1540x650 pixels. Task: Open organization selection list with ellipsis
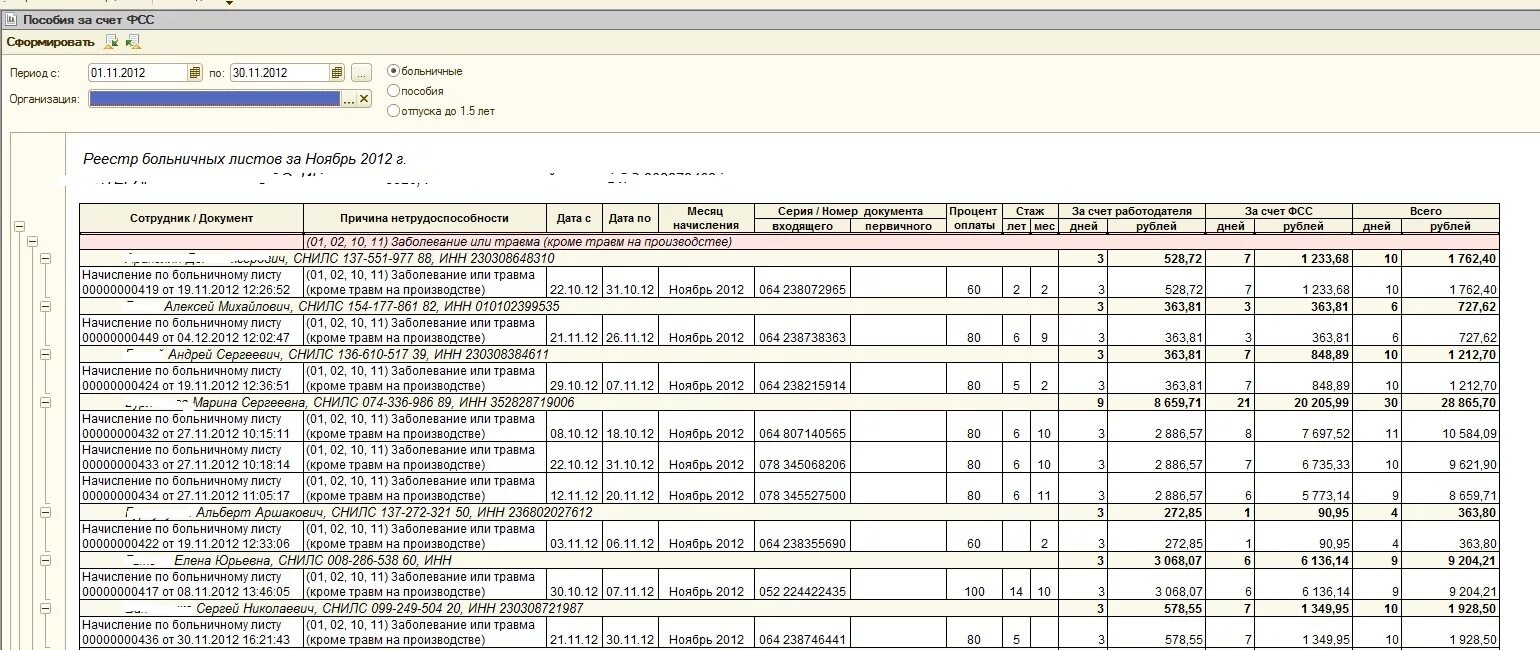(x=349, y=98)
